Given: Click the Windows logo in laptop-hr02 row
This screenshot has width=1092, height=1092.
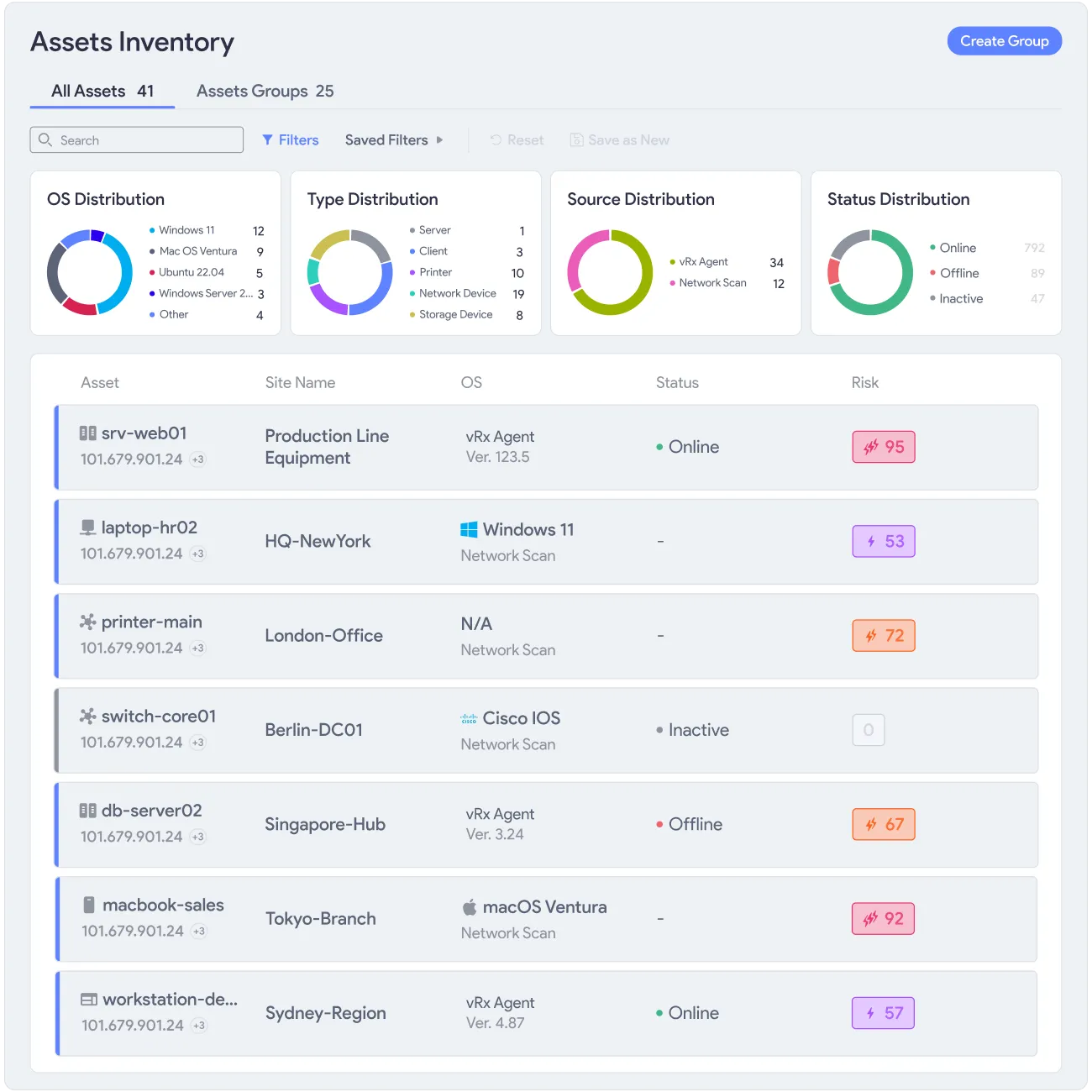Looking at the screenshot, I should coord(469,529).
